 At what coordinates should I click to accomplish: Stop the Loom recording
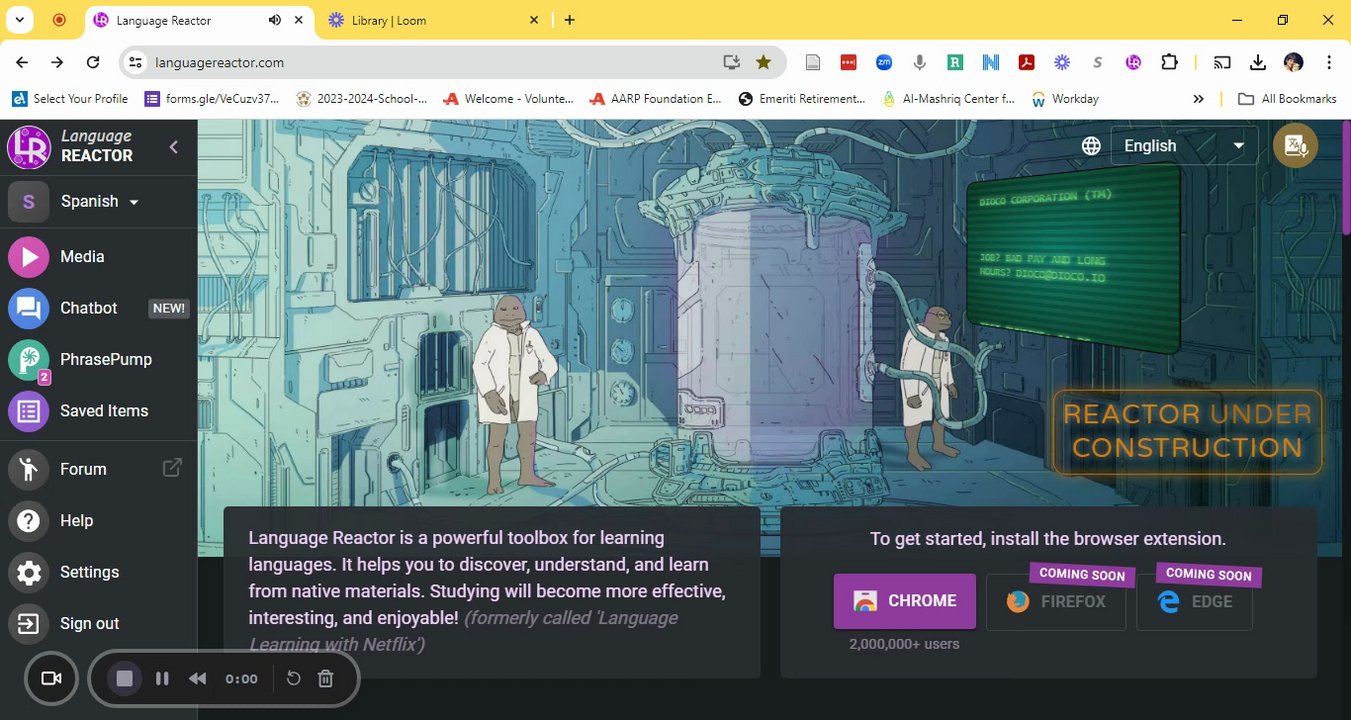click(124, 679)
